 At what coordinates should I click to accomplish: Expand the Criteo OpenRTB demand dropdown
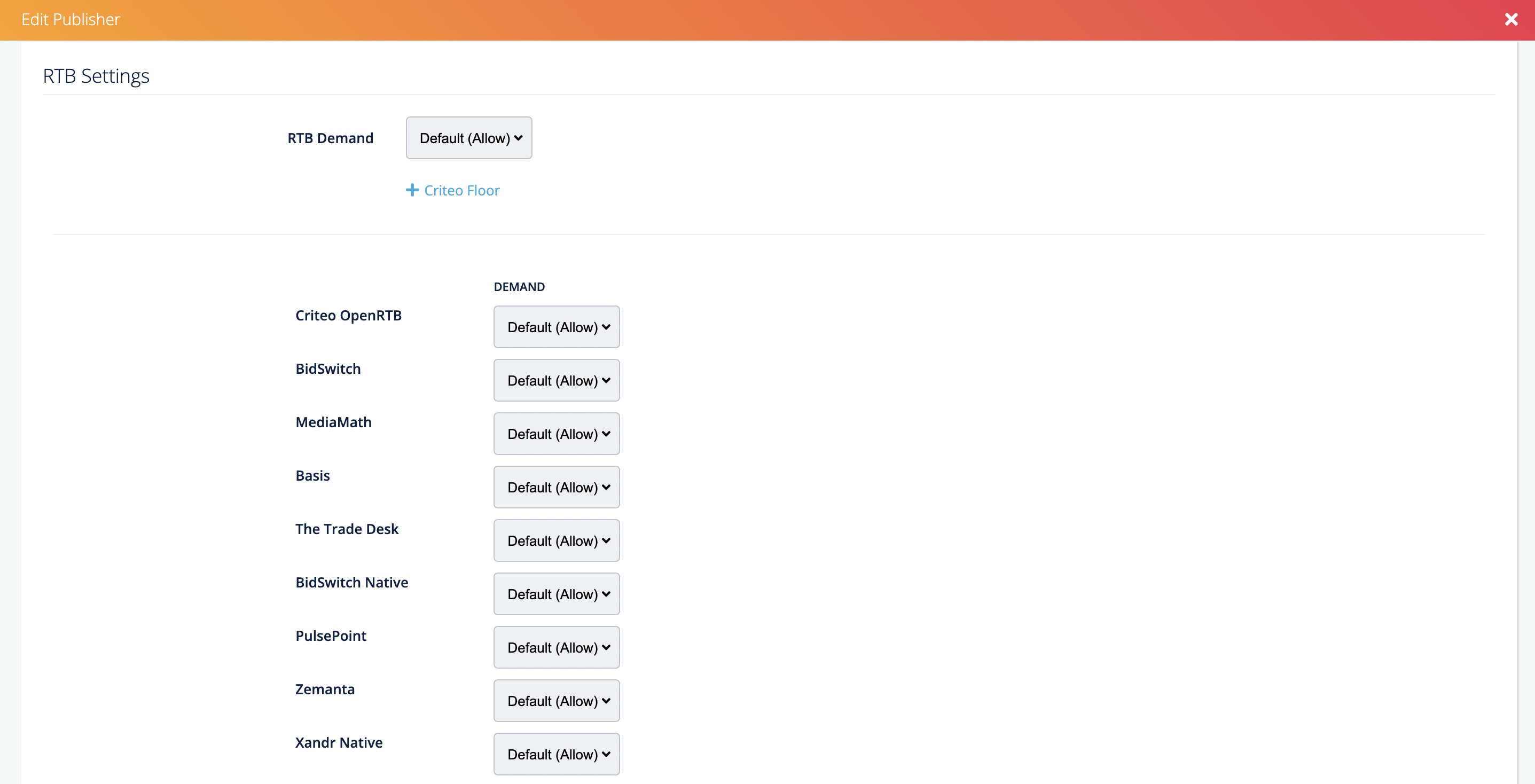click(557, 327)
